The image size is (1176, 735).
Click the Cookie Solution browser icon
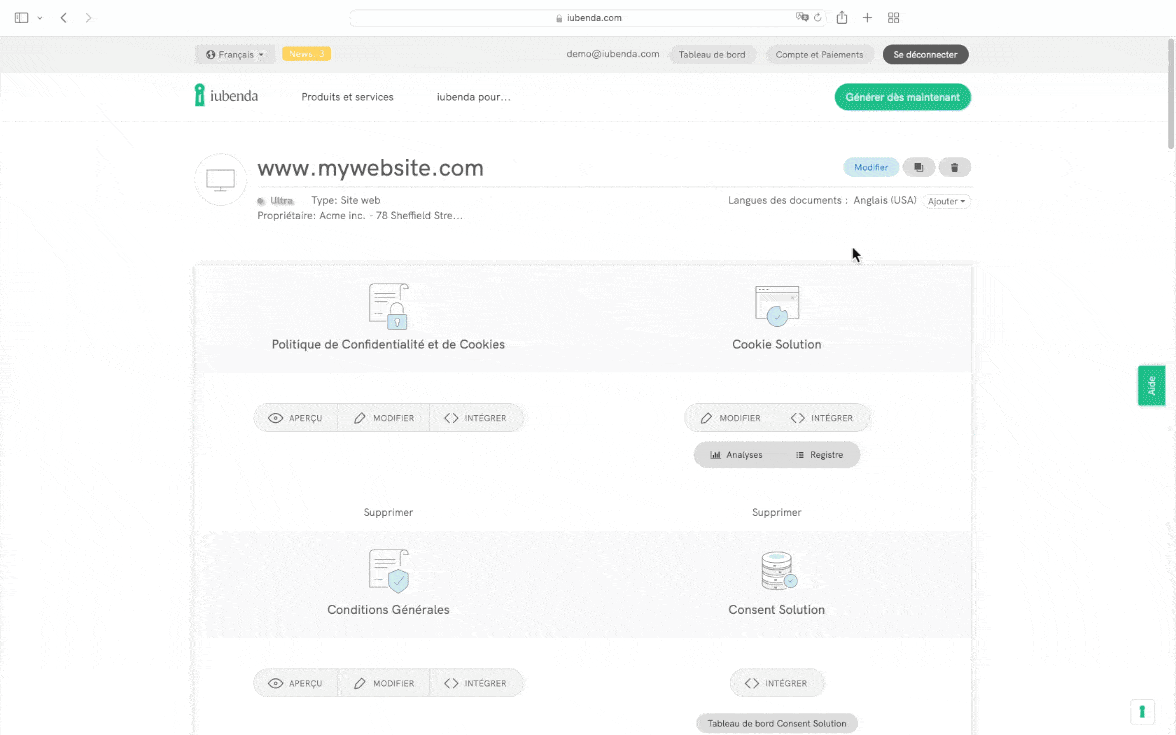pos(777,306)
